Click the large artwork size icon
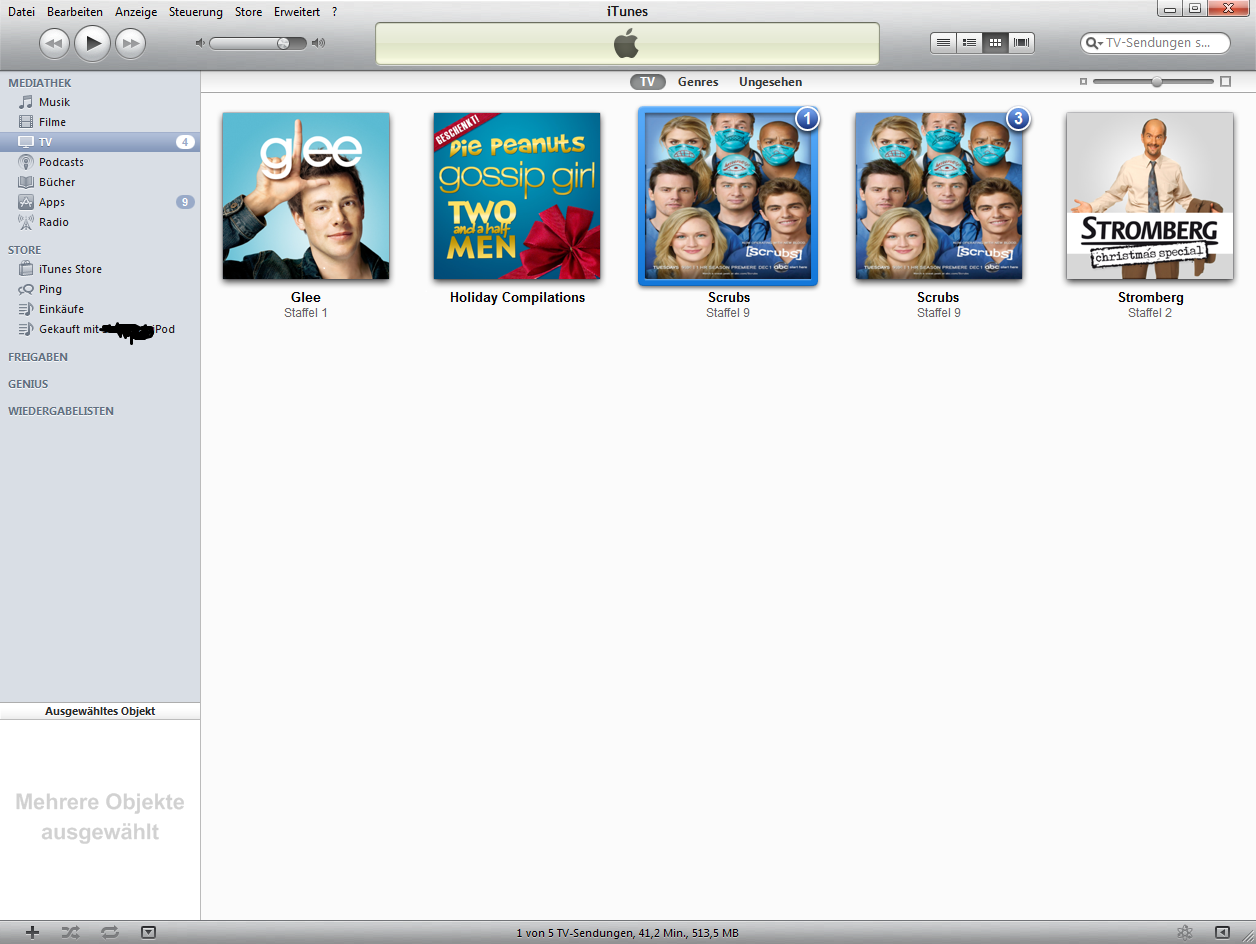The height and width of the screenshot is (944, 1256). tap(1226, 82)
